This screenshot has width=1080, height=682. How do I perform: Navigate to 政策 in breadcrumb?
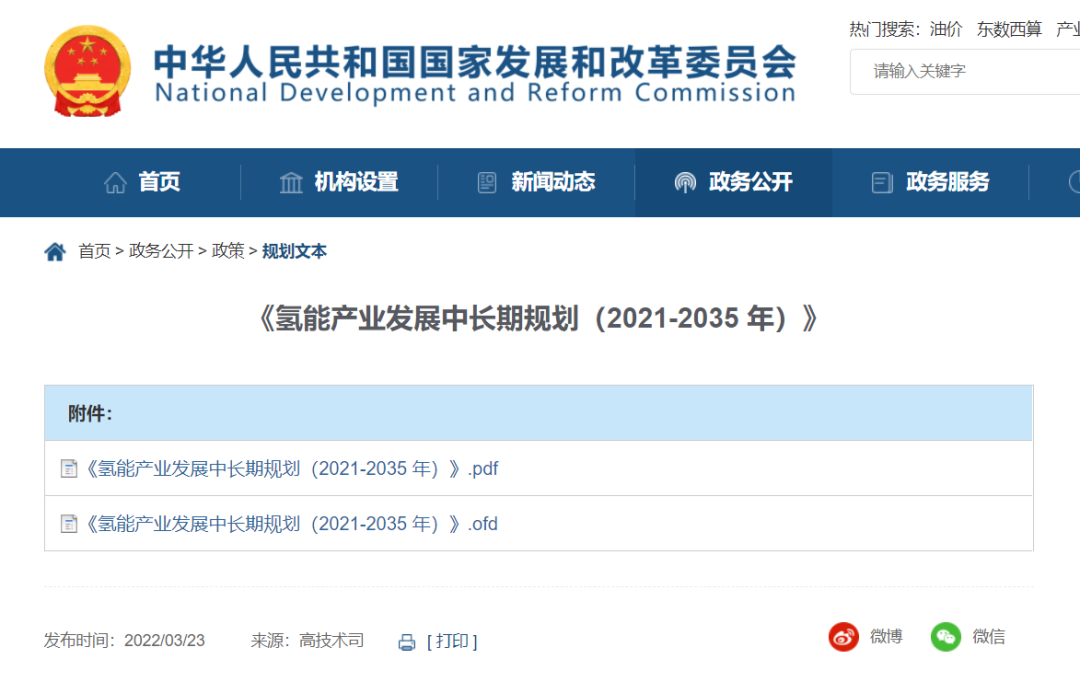228,252
